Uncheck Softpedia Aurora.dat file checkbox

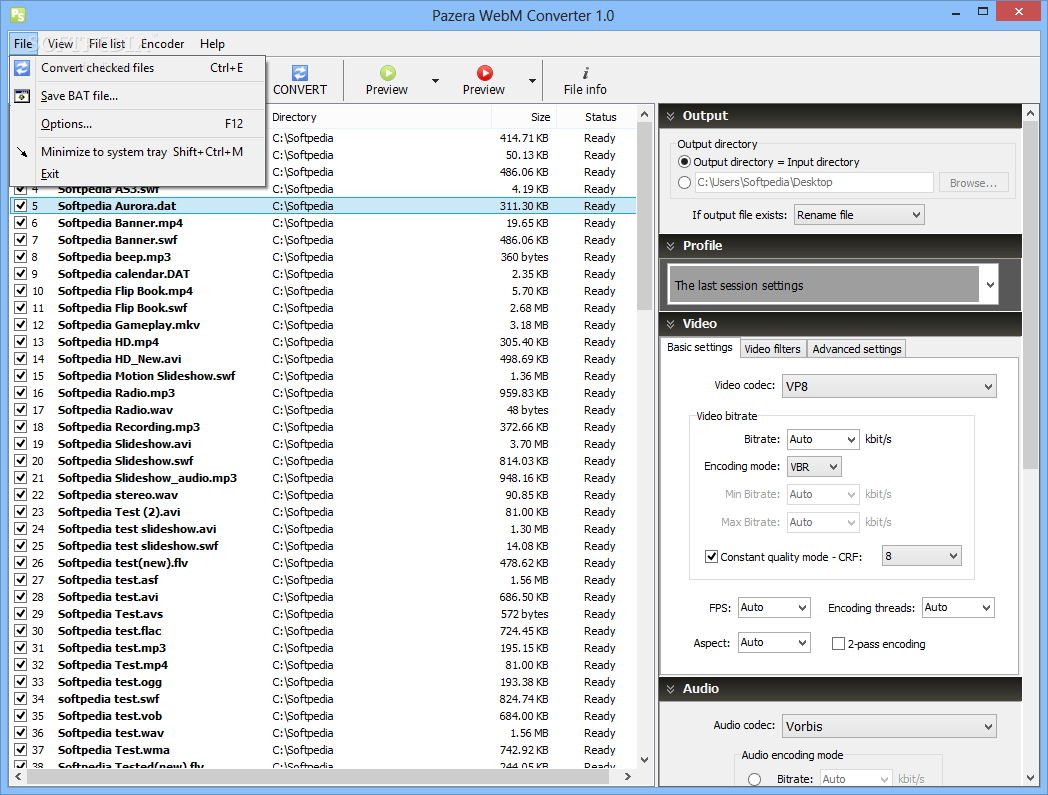21,206
